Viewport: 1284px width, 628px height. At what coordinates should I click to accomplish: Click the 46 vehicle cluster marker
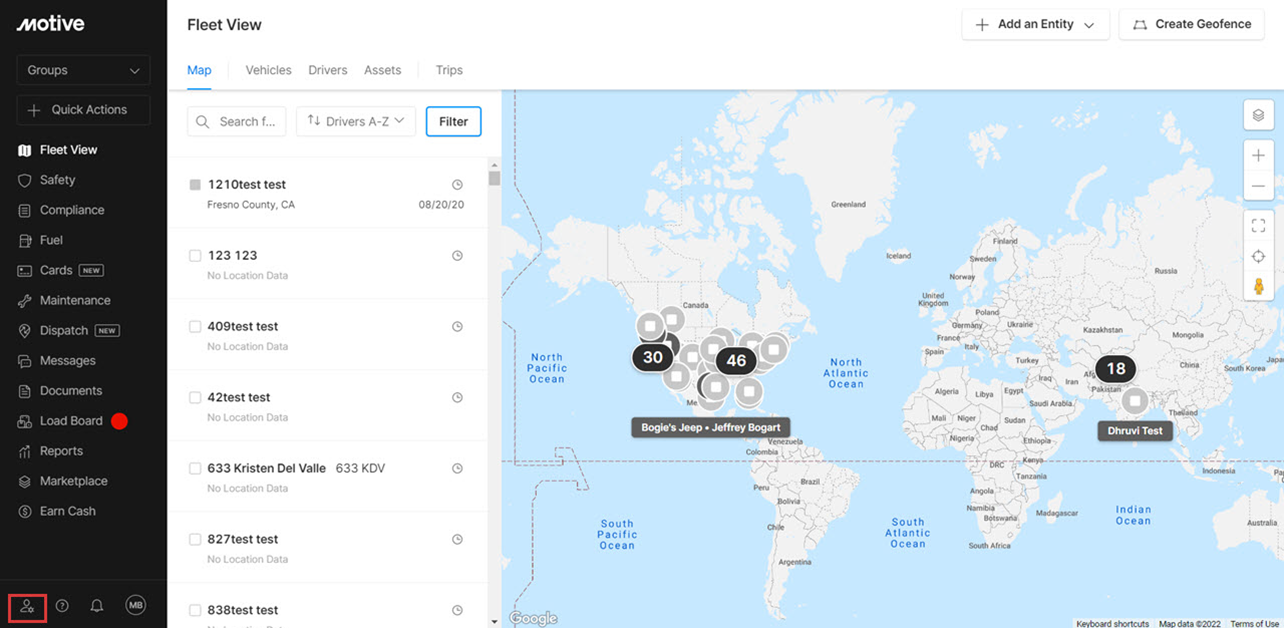click(x=736, y=361)
